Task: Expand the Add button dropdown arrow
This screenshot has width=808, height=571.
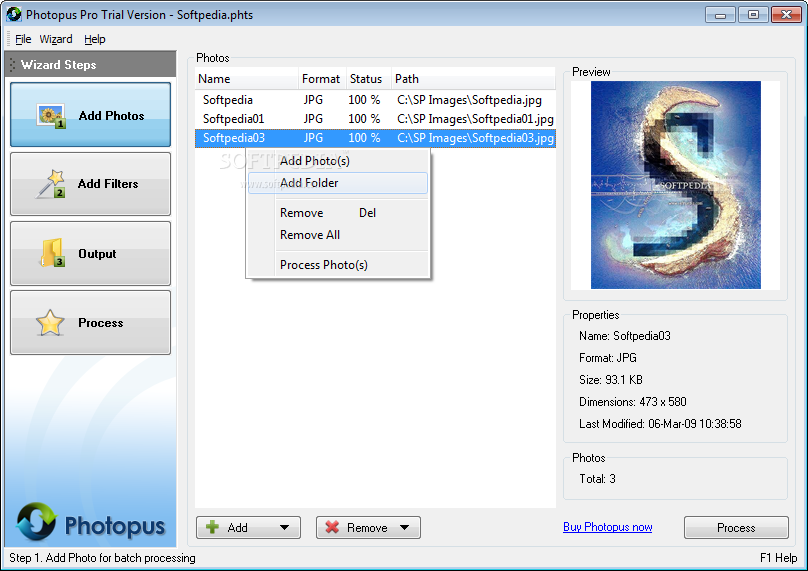Action: (284, 528)
